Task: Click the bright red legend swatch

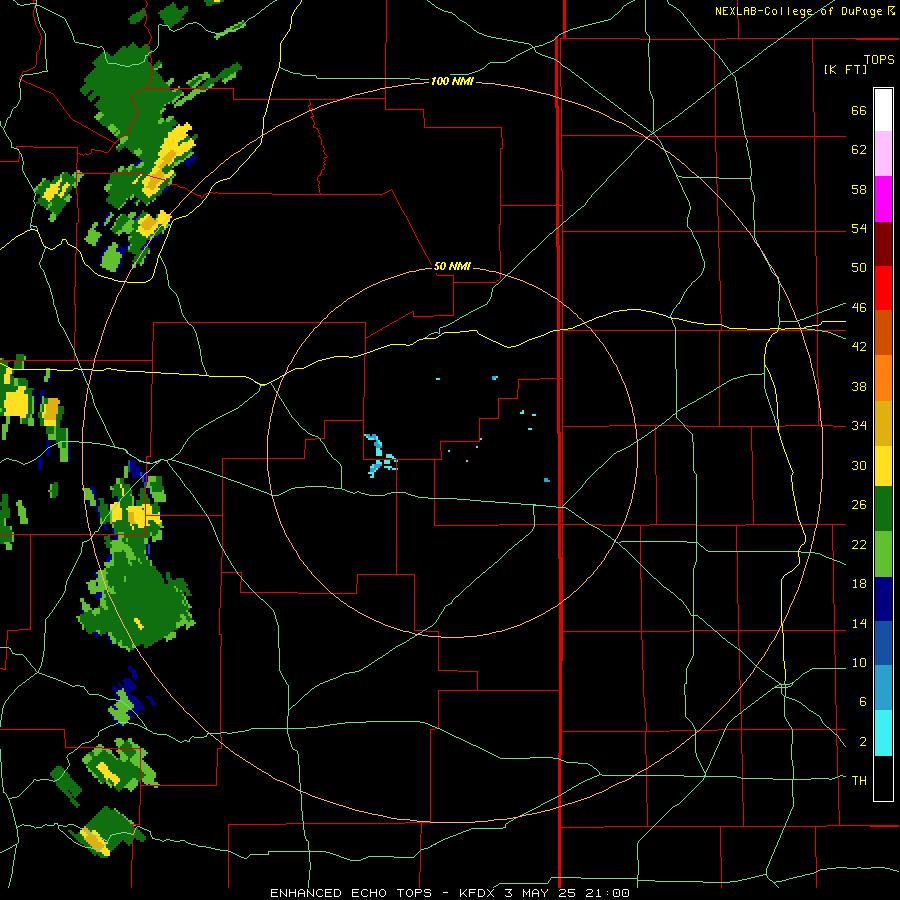Action: pos(883,288)
